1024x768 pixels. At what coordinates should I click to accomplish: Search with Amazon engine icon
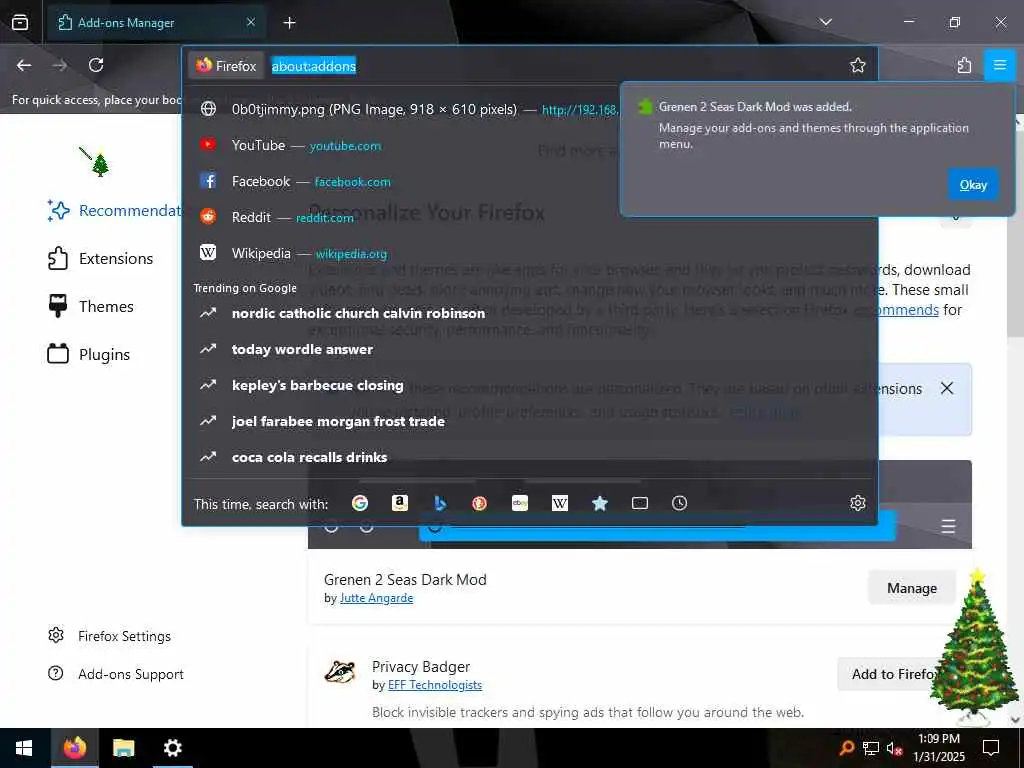coord(400,503)
